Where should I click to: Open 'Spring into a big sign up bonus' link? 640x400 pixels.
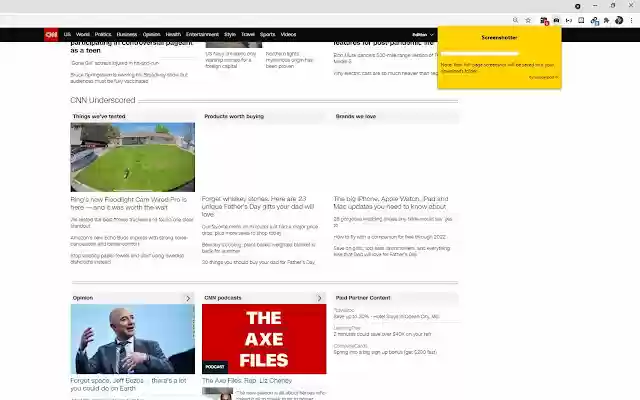coord(385,352)
